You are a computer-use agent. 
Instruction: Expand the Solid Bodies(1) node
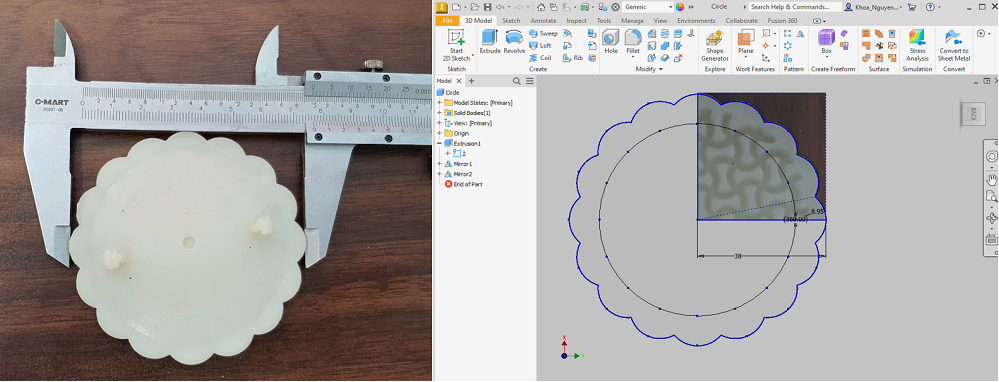tap(439, 113)
